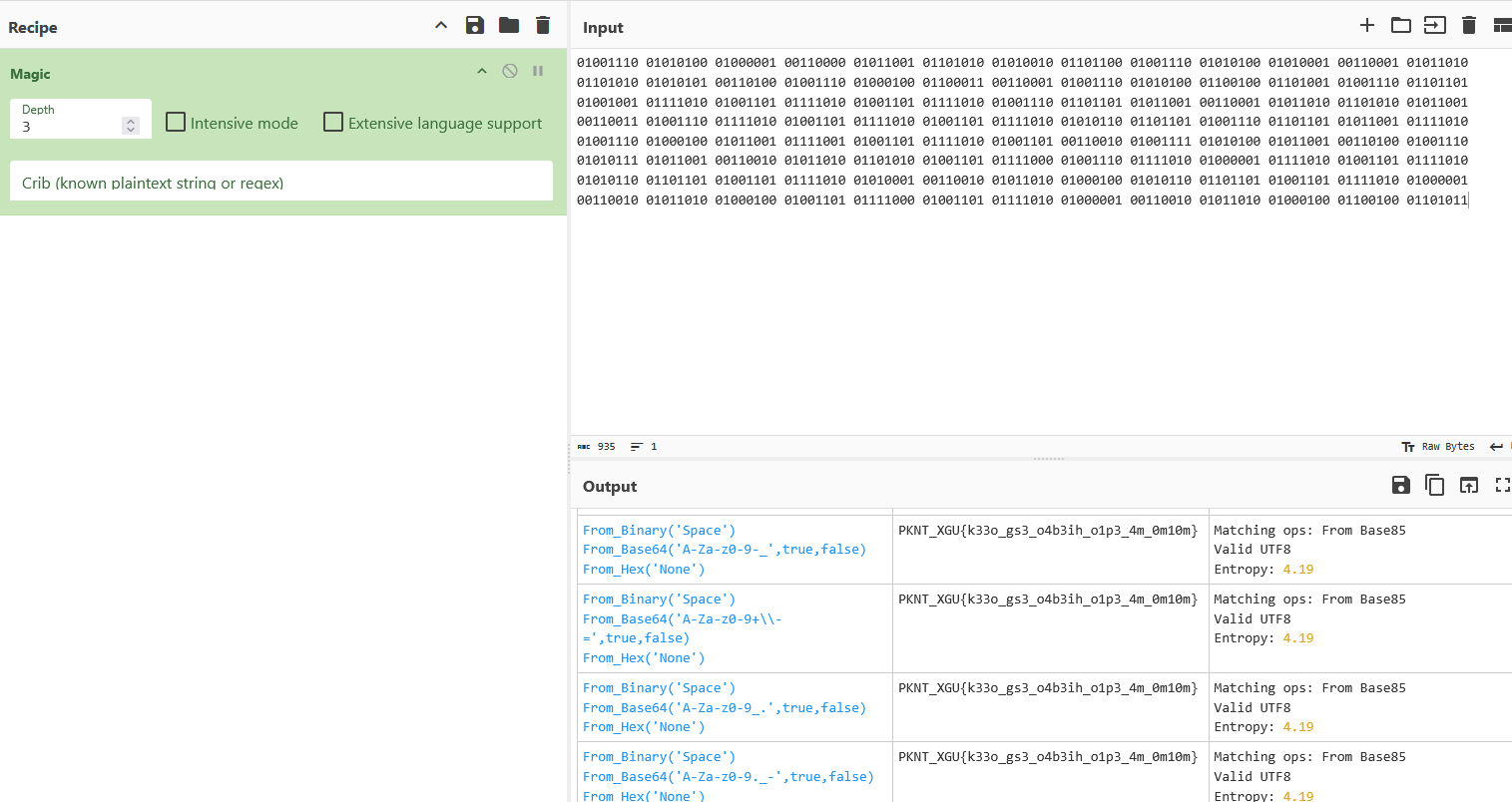Save the current recipe
This screenshot has height=802, width=1512.
[475, 26]
